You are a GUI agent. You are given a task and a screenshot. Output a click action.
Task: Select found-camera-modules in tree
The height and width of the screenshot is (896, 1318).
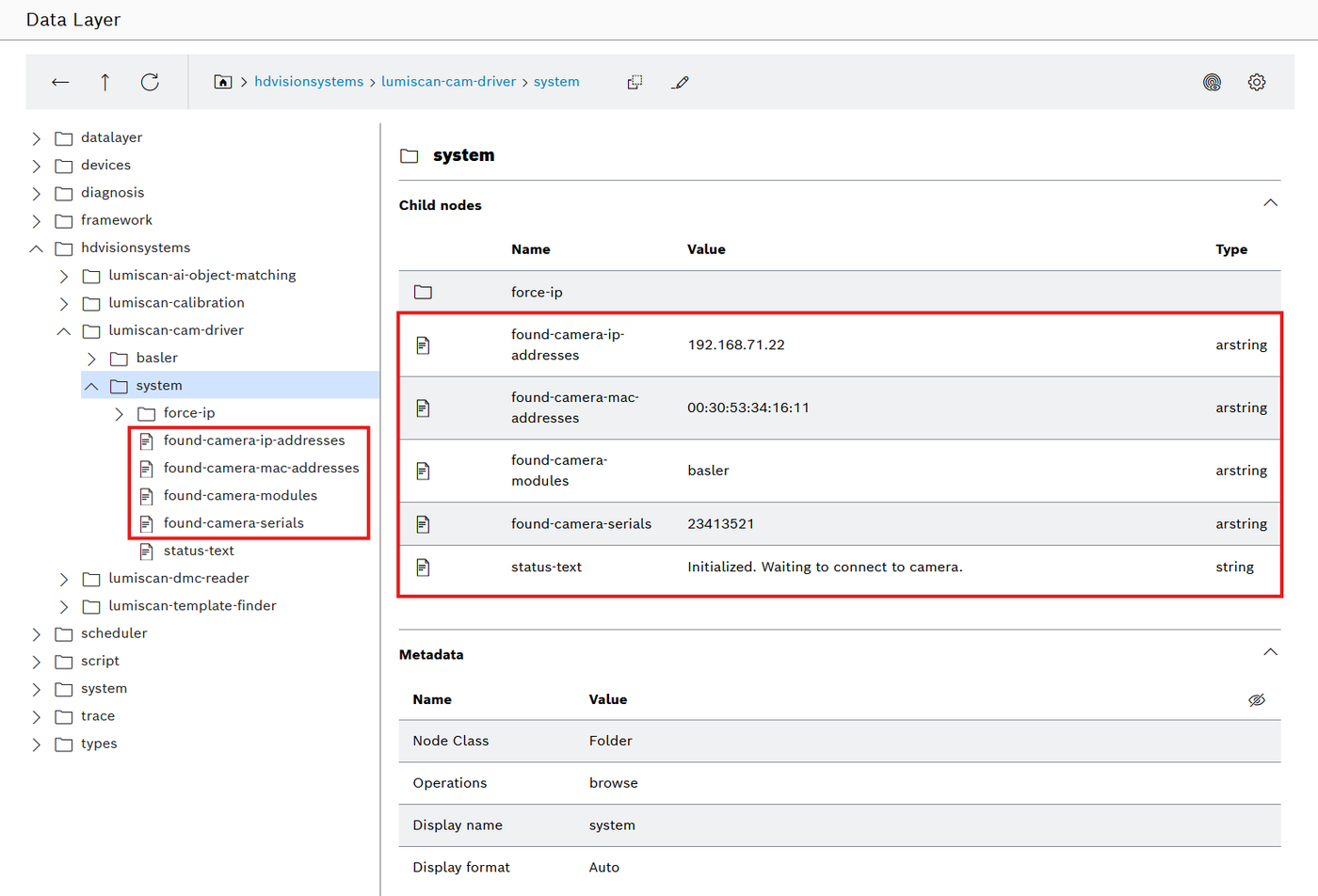tap(240, 495)
